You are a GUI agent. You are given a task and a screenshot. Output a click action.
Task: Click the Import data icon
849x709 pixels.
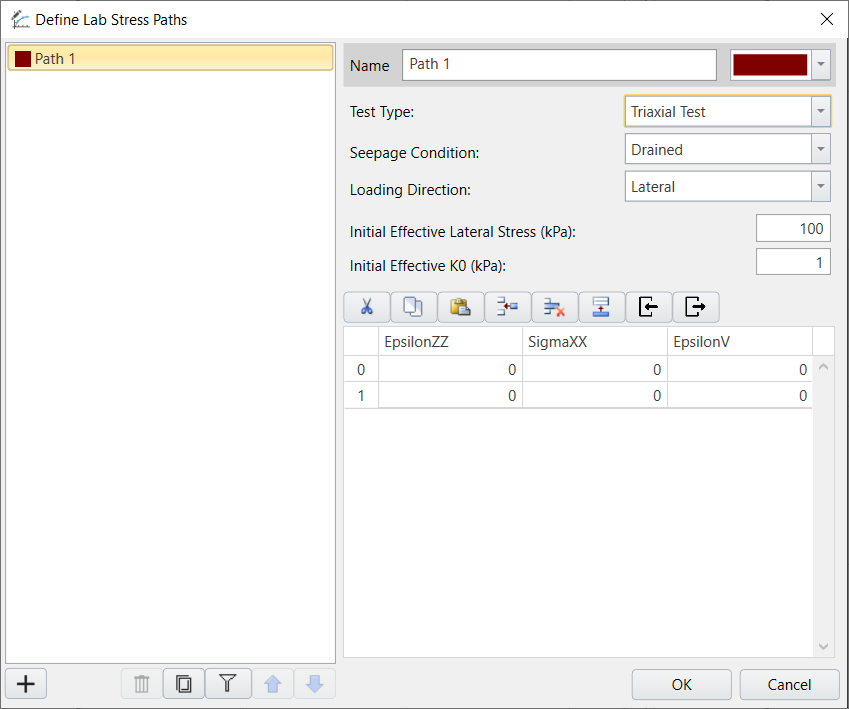(x=648, y=307)
